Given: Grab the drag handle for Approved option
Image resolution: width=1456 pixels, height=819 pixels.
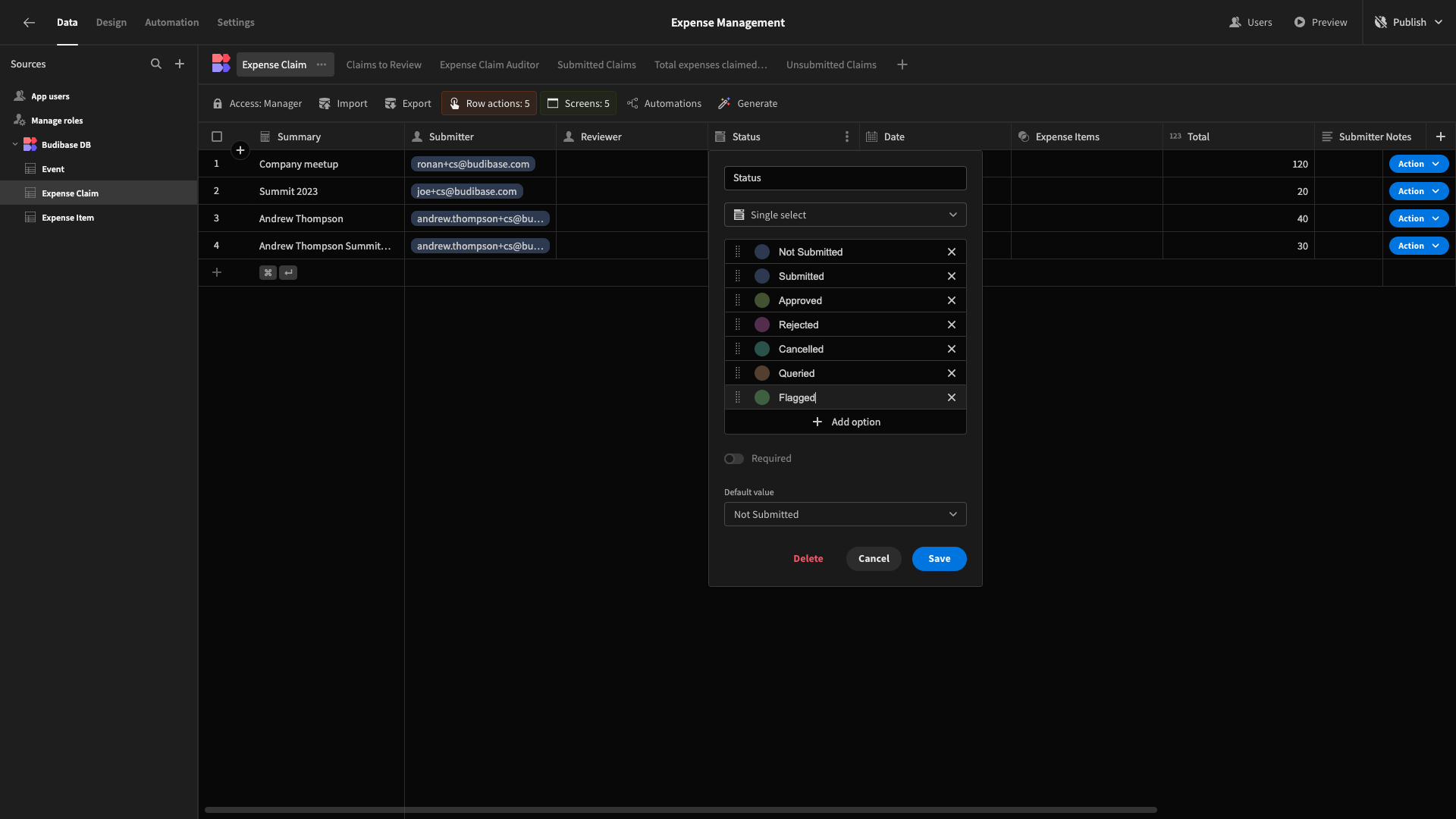Looking at the screenshot, I should (738, 300).
